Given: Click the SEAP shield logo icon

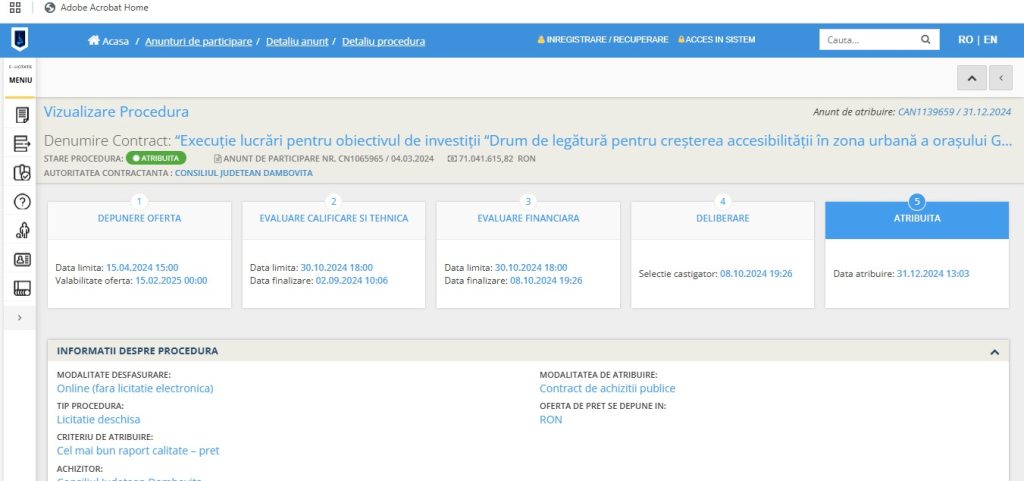Looking at the screenshot, I should coord(20,40).
